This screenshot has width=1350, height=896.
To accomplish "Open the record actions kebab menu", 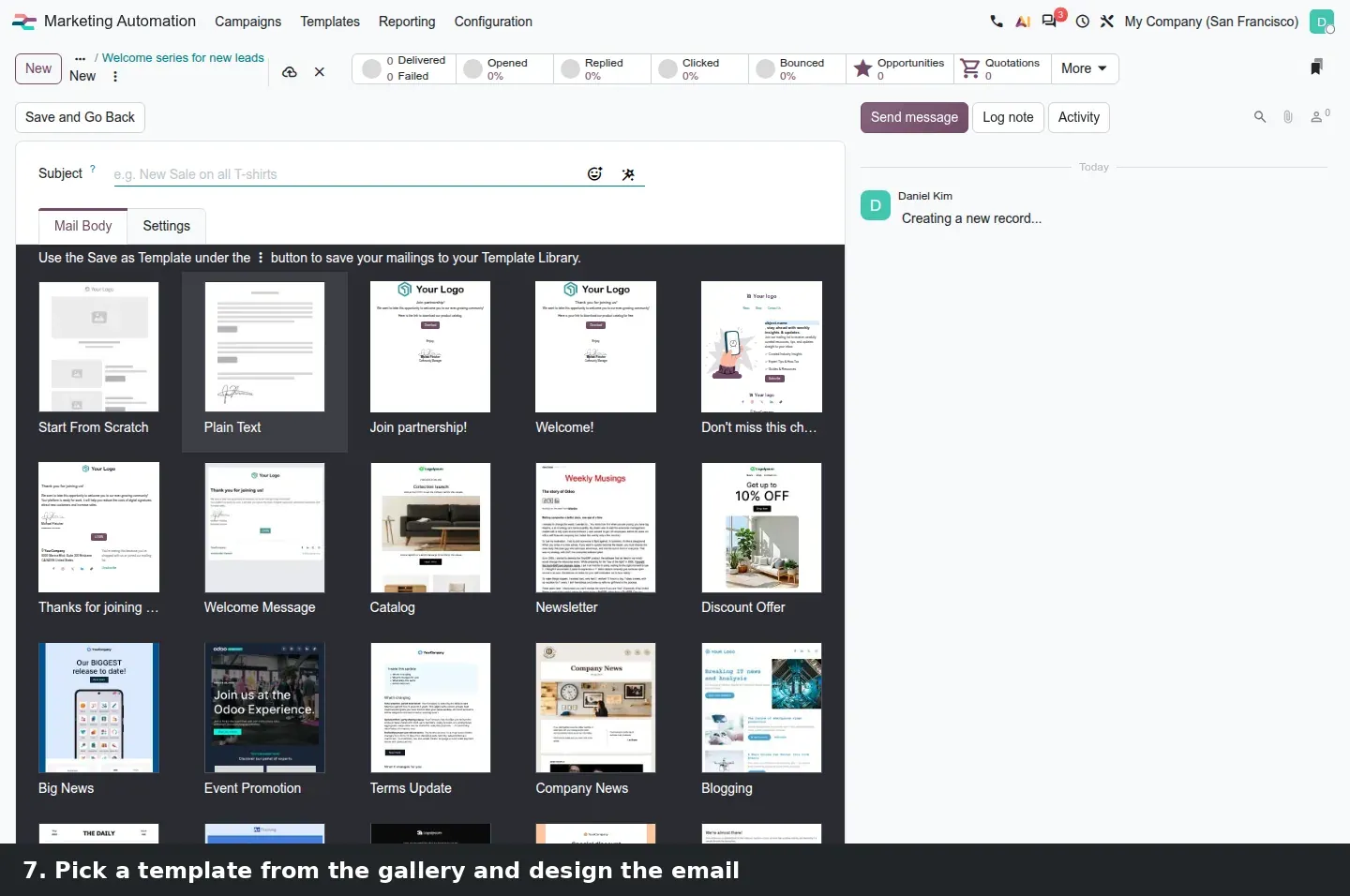I will 115,76.
